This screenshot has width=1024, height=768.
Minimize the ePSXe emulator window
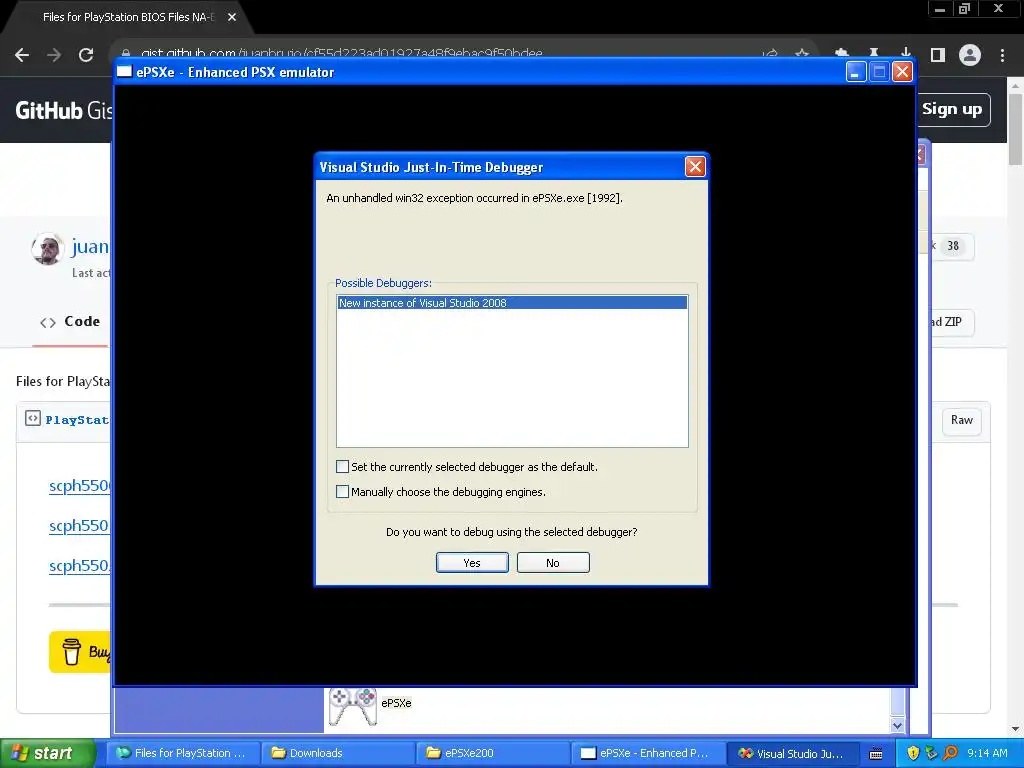point(856,71)
